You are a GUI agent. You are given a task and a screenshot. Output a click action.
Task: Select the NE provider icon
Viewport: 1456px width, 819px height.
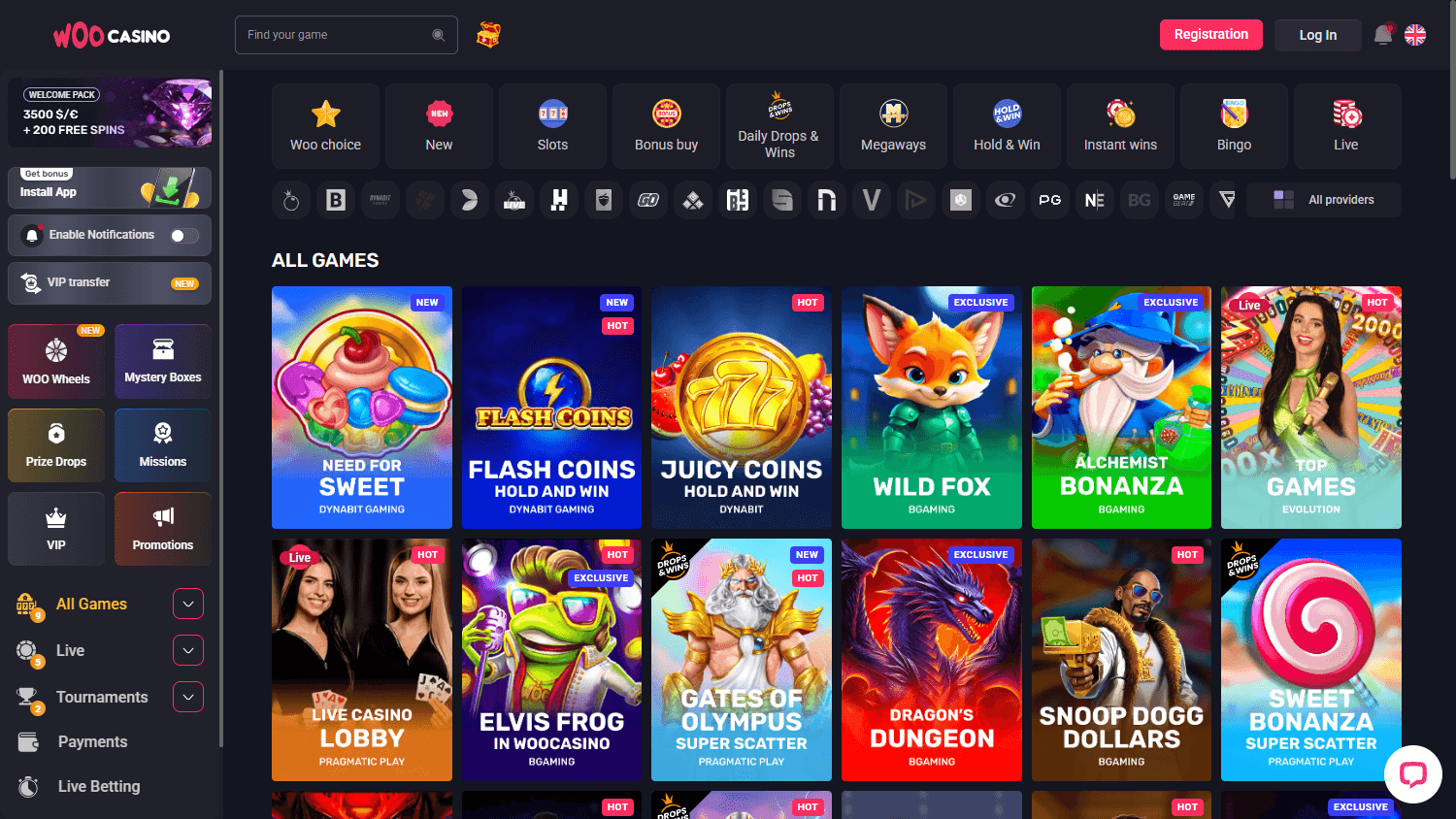(x=1095, y=200)
